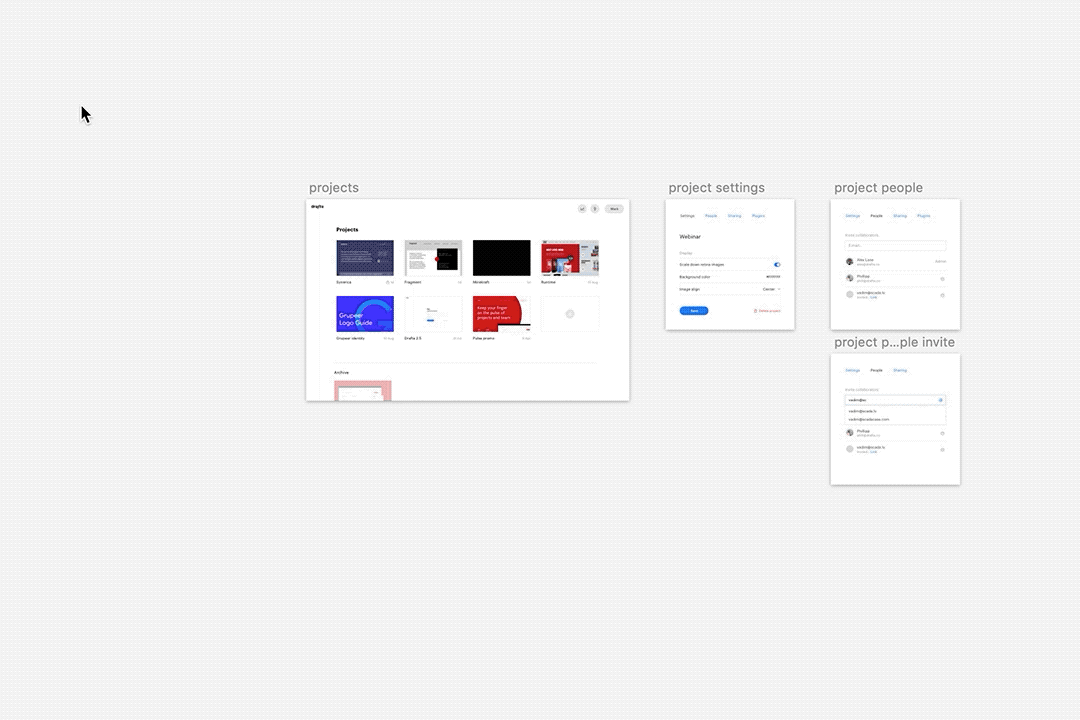The width and height of the screenshot is (1080, 720).
Task: Clear the invite field using the x icon
Action: (940, 400)
